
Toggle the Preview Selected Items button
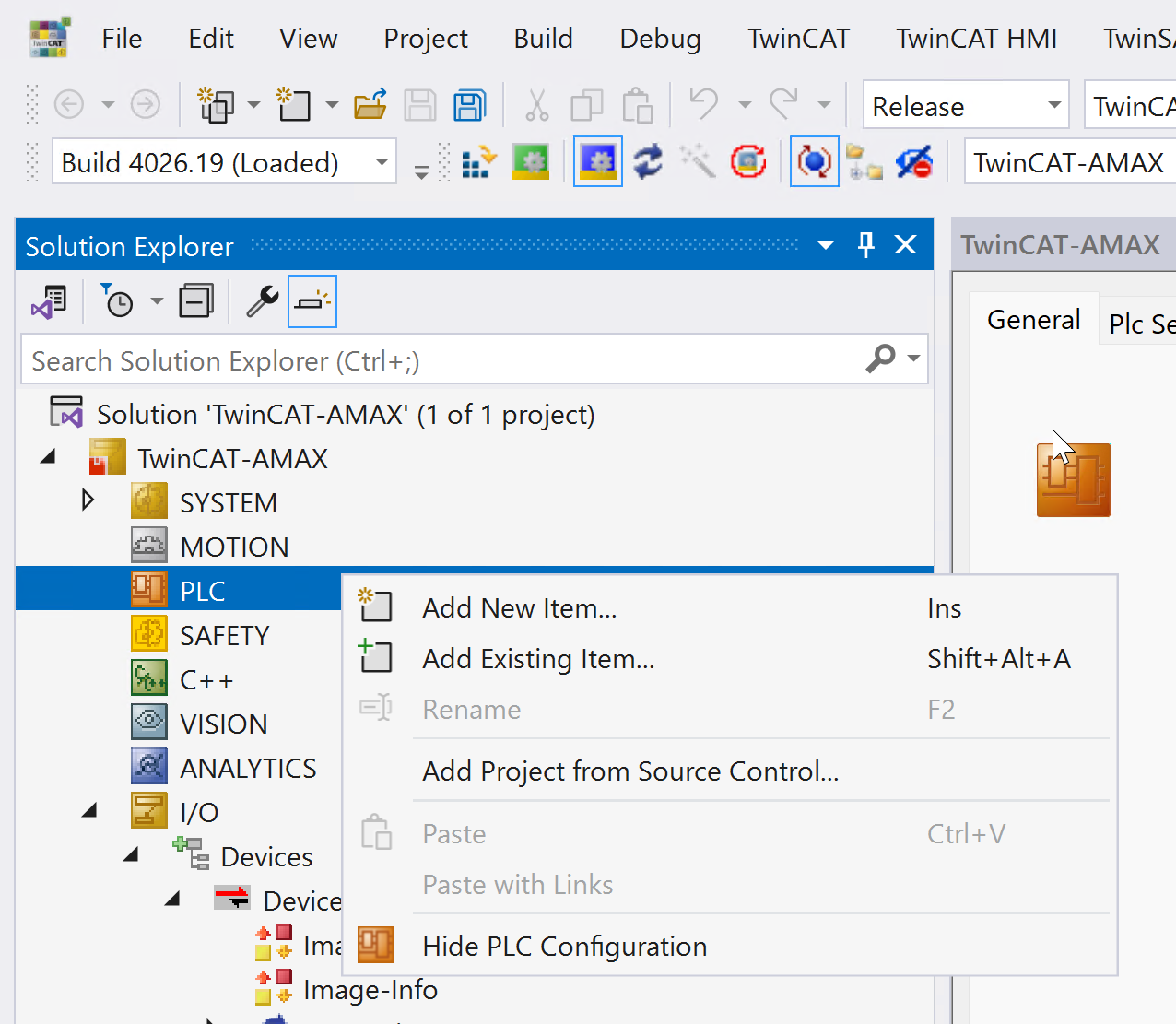coord(312,301)
